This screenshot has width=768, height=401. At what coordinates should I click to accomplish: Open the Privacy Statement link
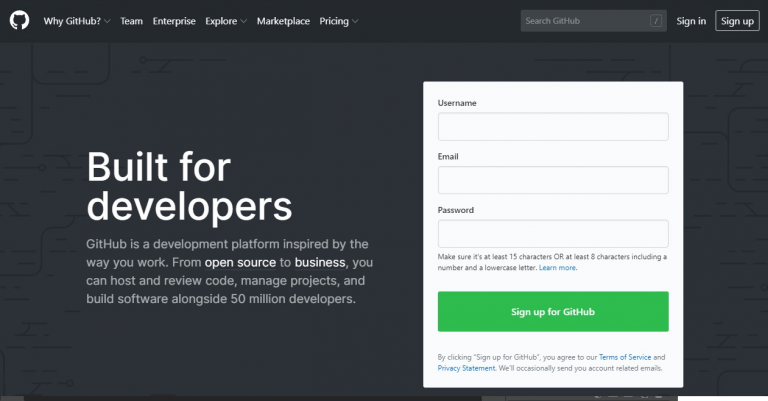(466, 368)
